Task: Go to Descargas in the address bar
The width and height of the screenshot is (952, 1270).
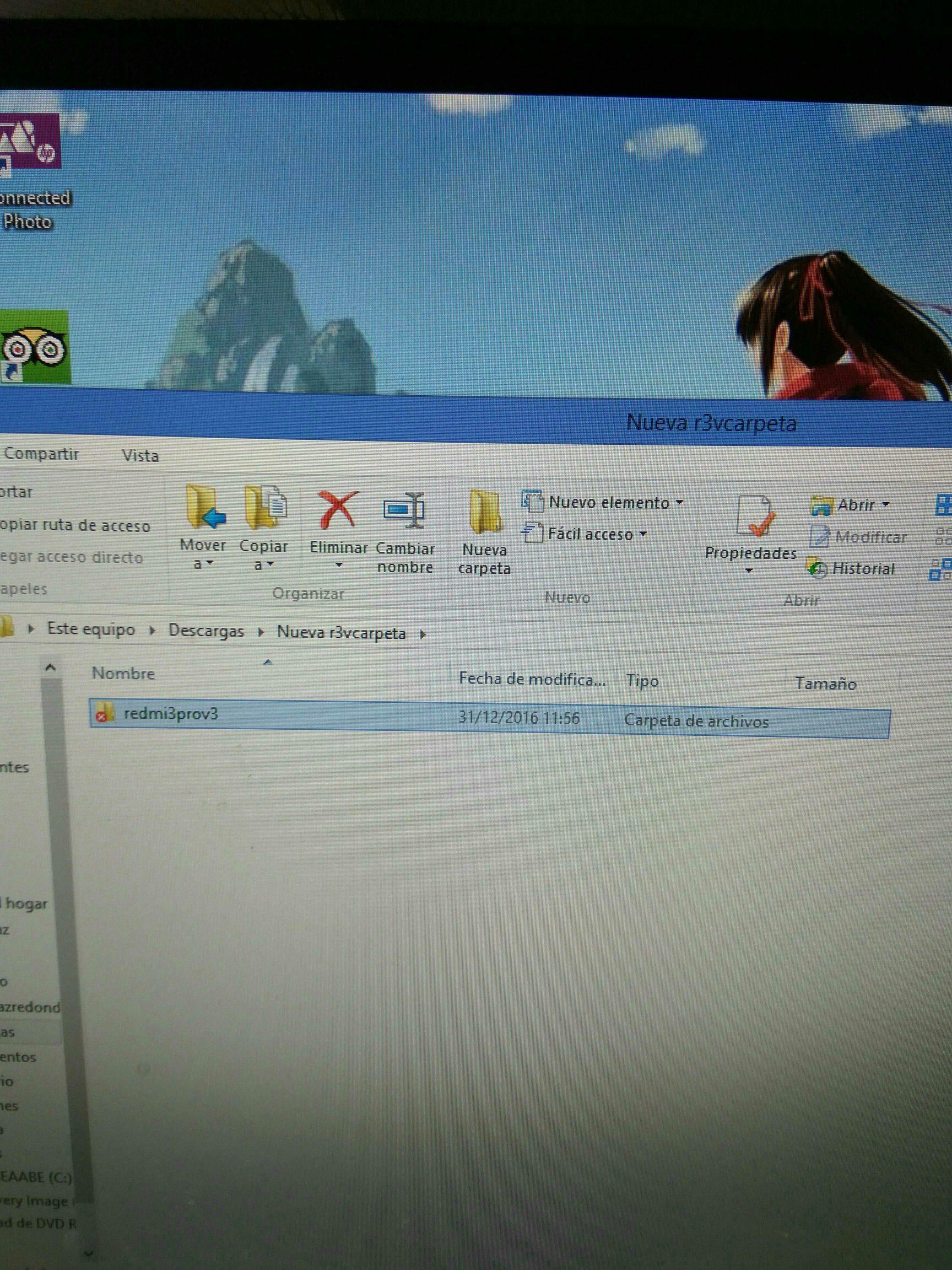Action: [206, 631]
